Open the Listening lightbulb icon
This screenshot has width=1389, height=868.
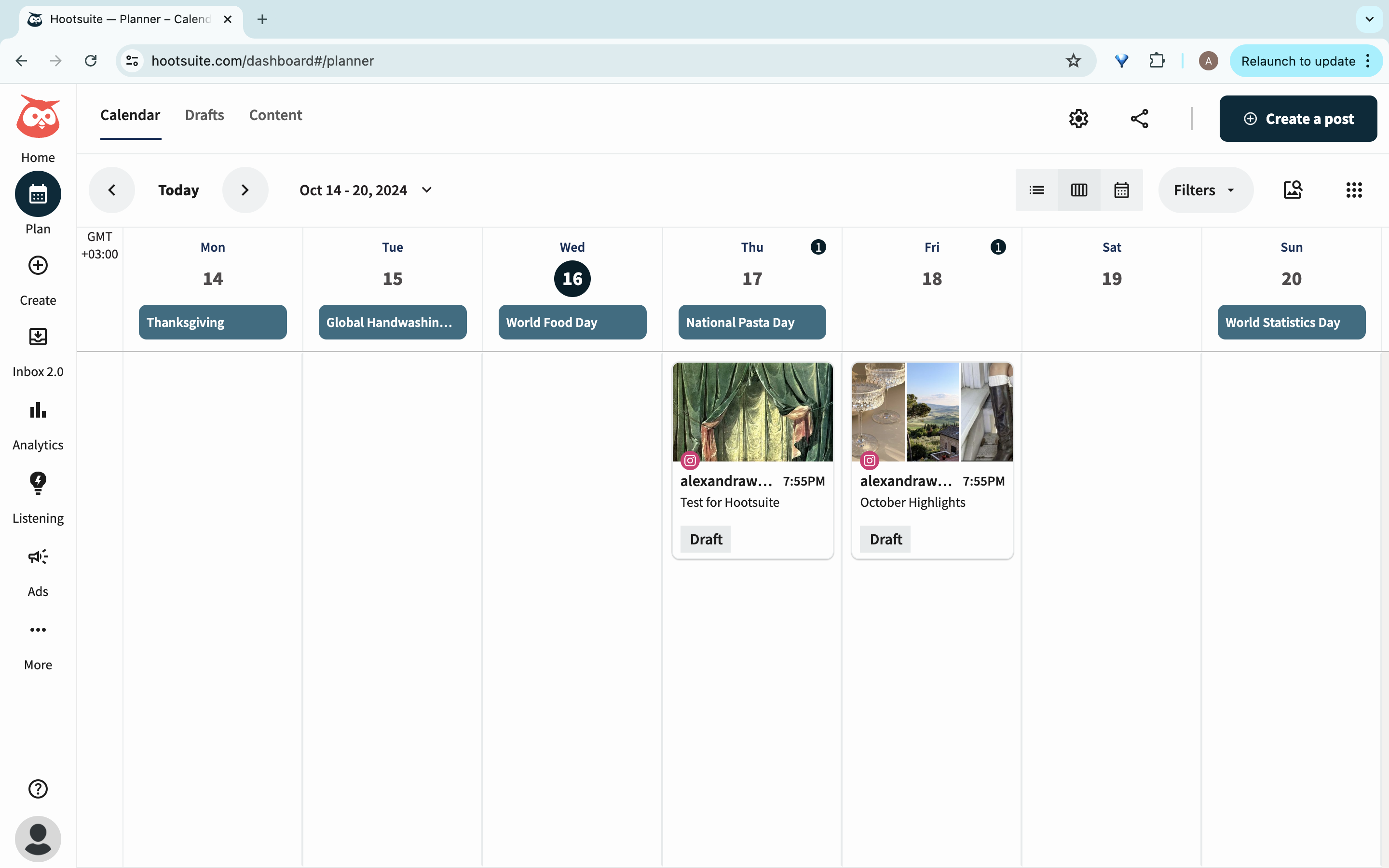(38, 483)
